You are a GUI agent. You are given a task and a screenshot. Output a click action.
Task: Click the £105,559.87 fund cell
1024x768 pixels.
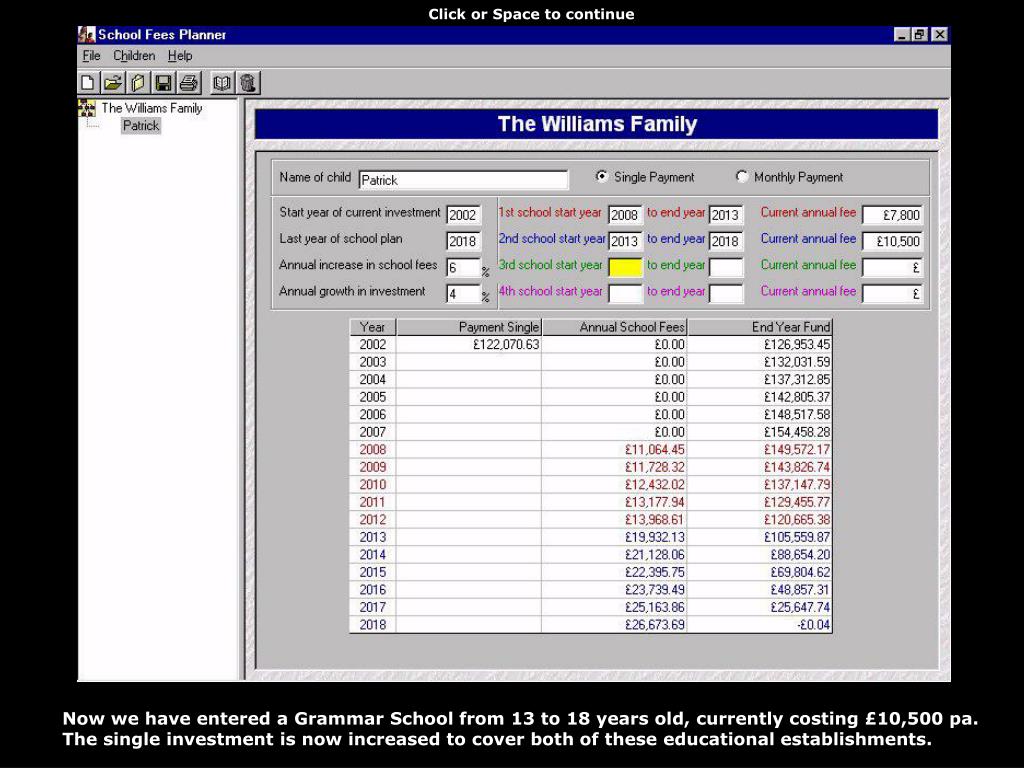pos(760,537)
